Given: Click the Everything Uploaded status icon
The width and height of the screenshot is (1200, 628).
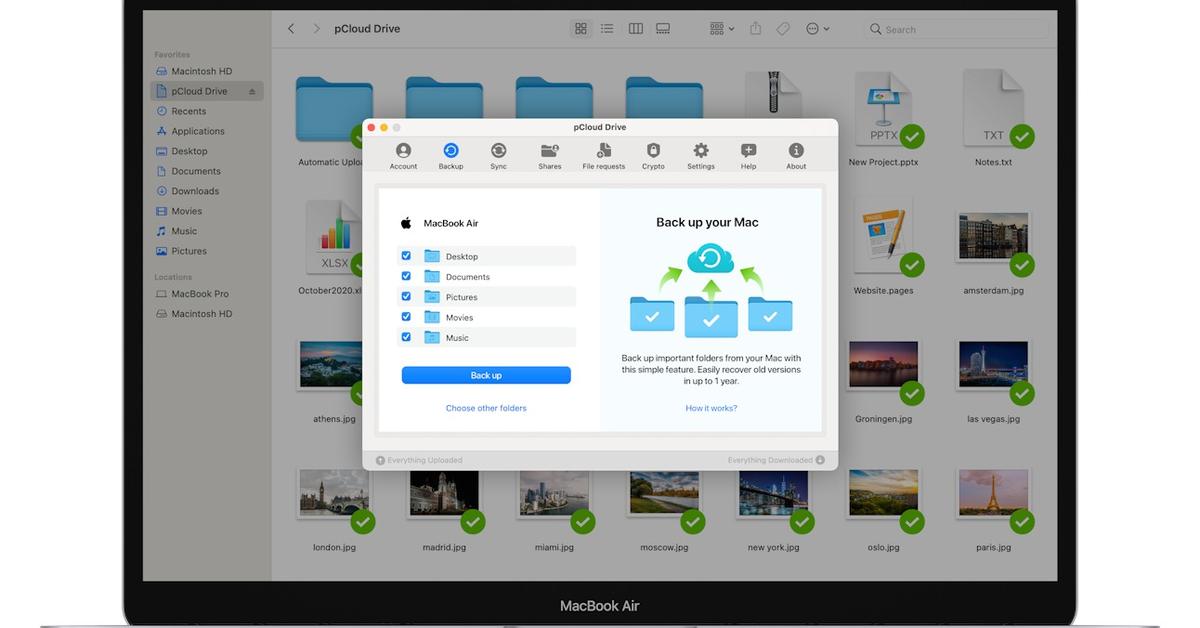Looking at the screenshot, I should (380, 460).
